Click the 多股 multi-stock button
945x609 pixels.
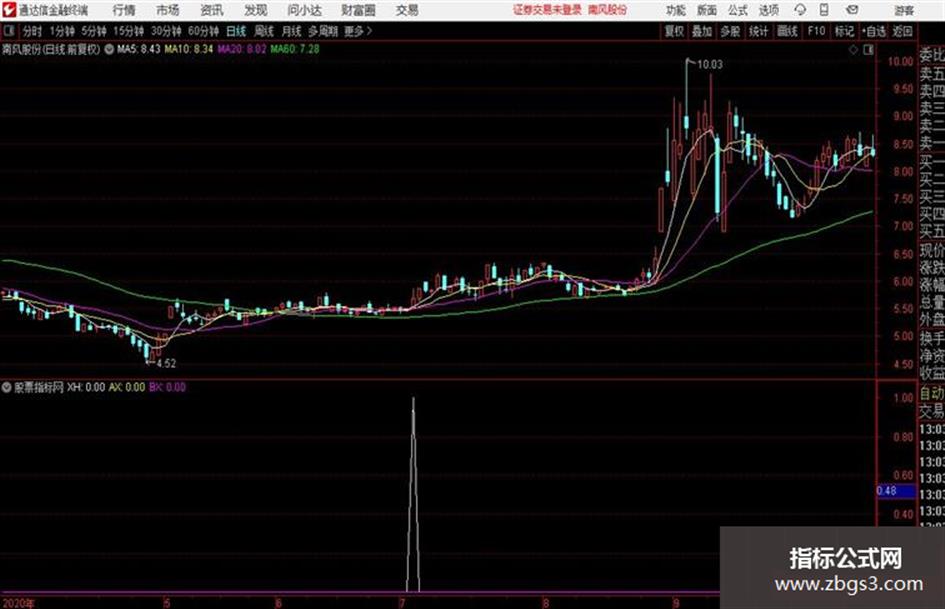point(730,31)
